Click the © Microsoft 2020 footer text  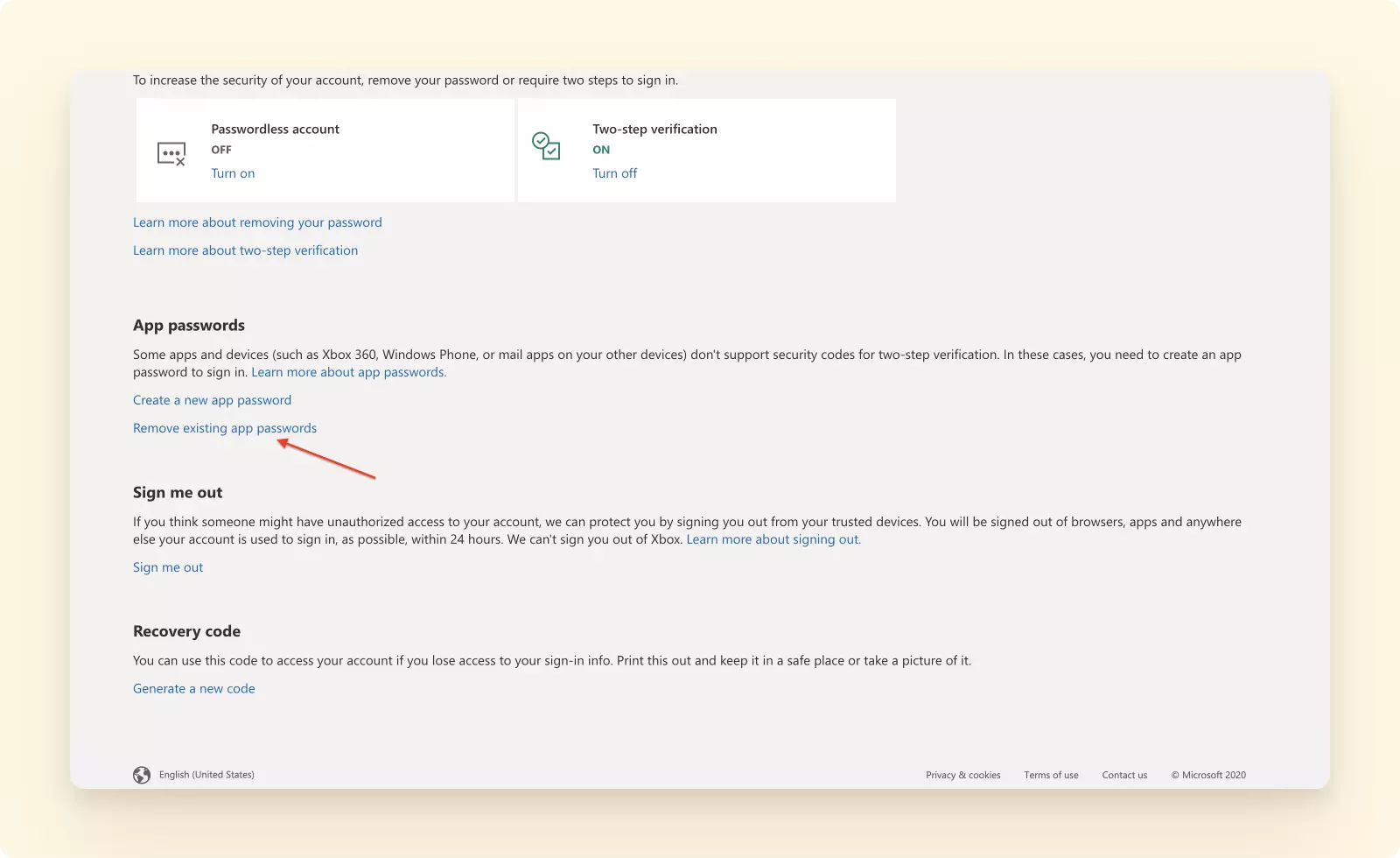point(1208,775)
